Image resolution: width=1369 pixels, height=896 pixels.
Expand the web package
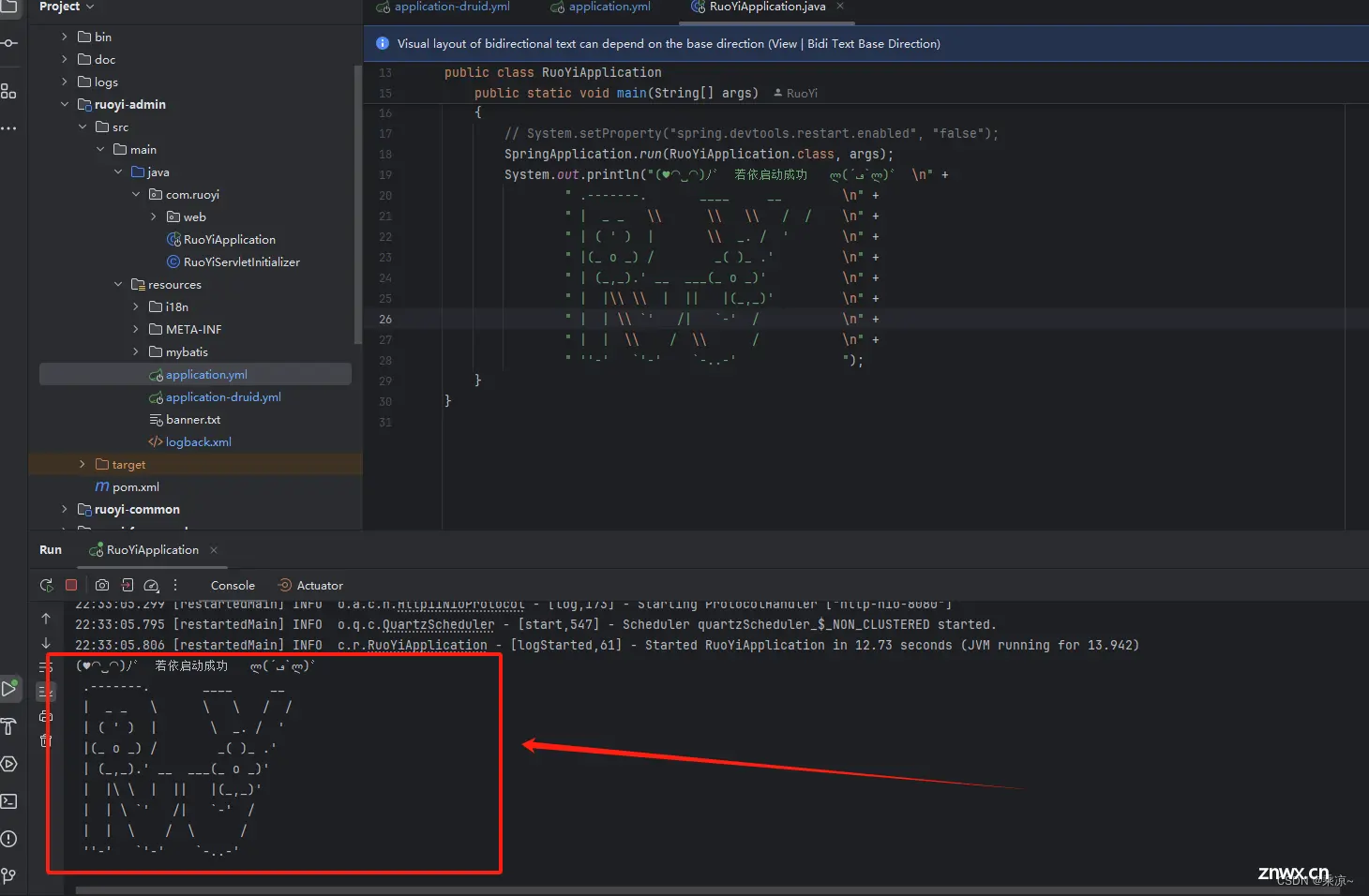point(154,217)
